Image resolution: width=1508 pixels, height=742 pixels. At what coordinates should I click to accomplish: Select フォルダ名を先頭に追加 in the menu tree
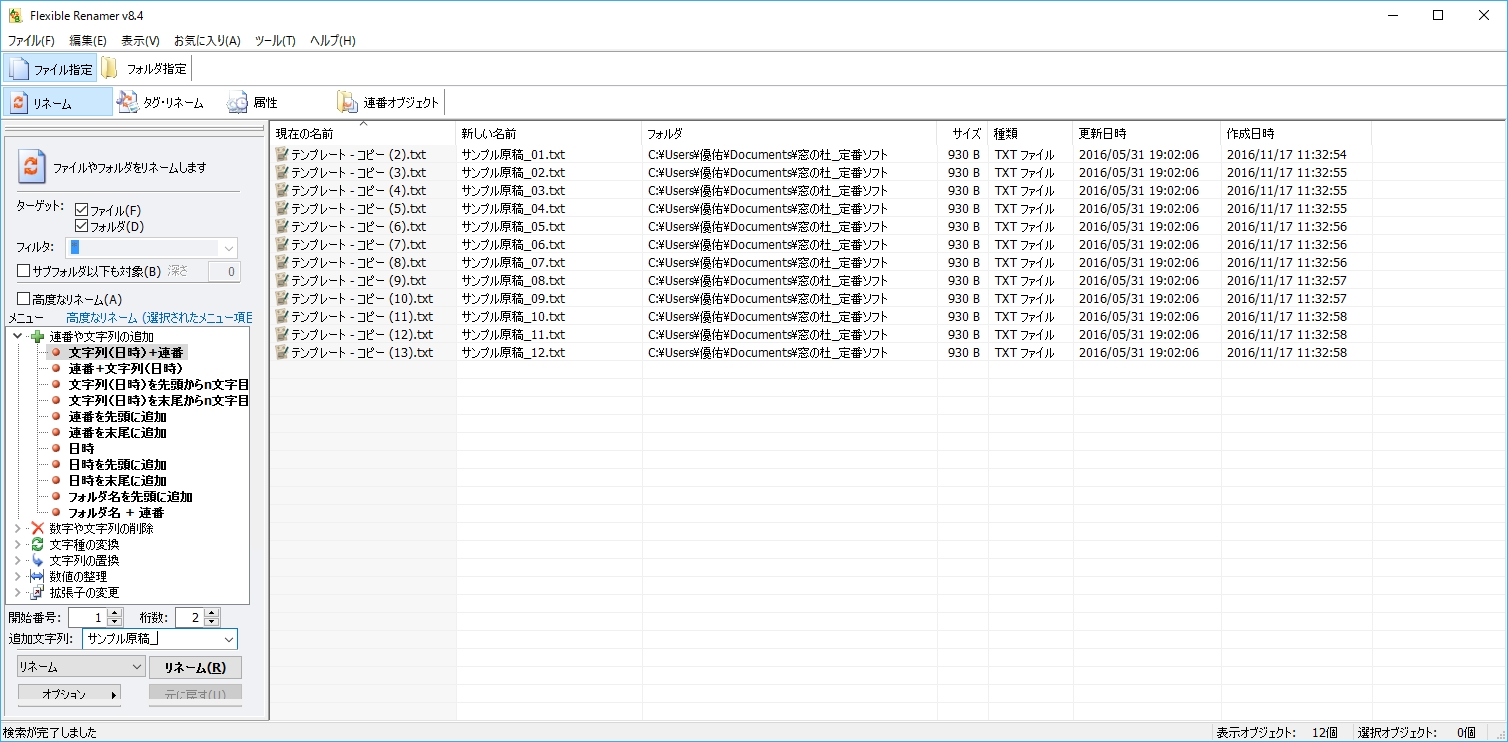click(130, 496)
